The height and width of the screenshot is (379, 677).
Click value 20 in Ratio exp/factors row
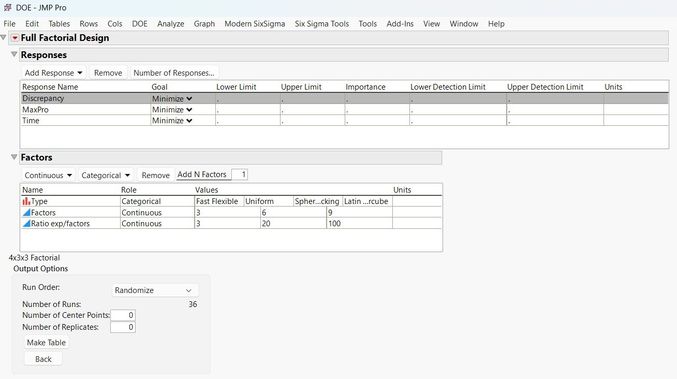(x=293, y=224)
